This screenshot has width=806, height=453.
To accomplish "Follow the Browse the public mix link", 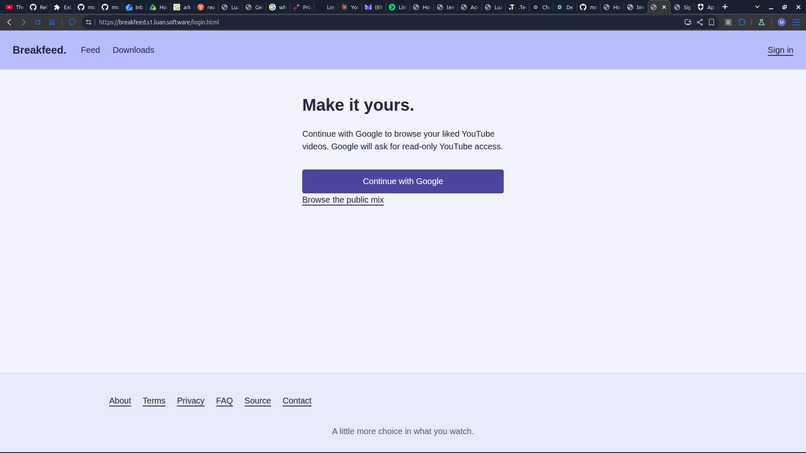I will 343,200.
